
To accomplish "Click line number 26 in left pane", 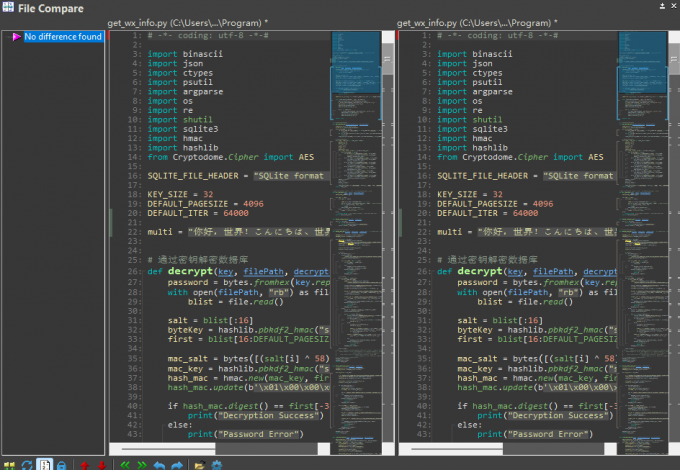I will click(x=134, y=272).
